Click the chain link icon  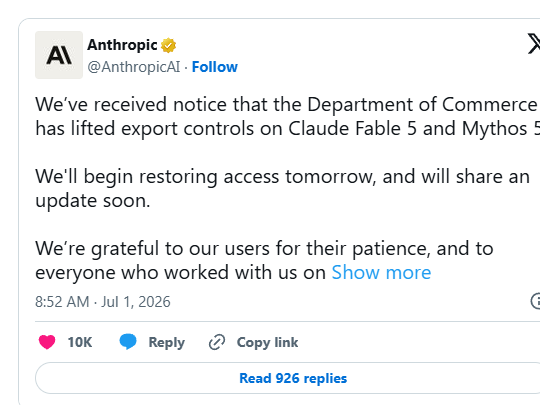[x=217, y=342]
